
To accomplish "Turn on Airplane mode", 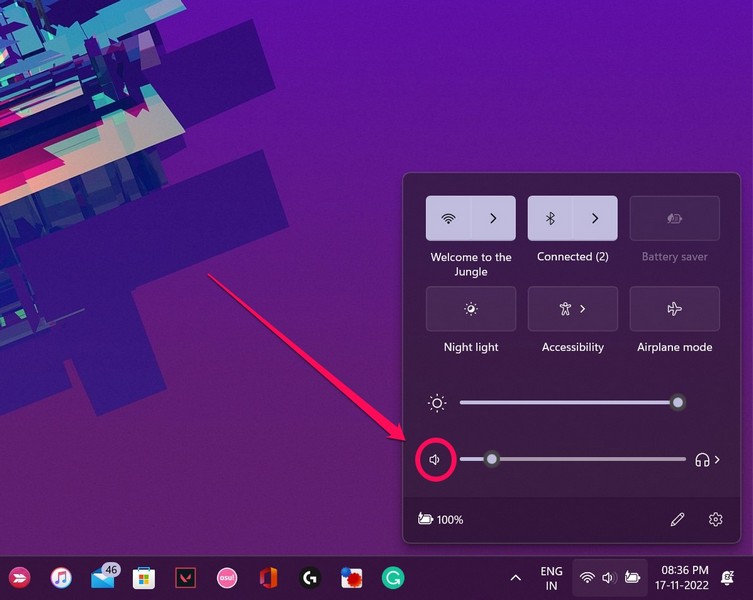I will (x=674, y=309).
